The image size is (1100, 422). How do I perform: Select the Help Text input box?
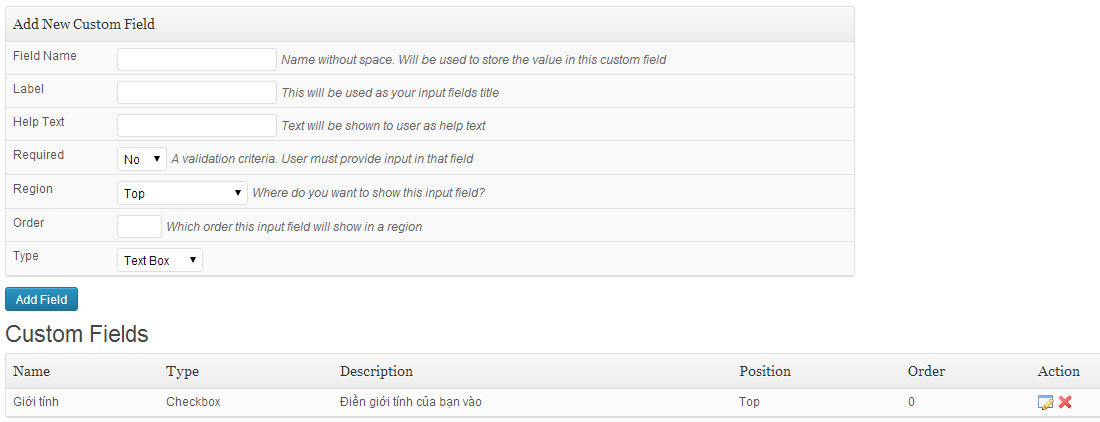(x=197, y=125)
